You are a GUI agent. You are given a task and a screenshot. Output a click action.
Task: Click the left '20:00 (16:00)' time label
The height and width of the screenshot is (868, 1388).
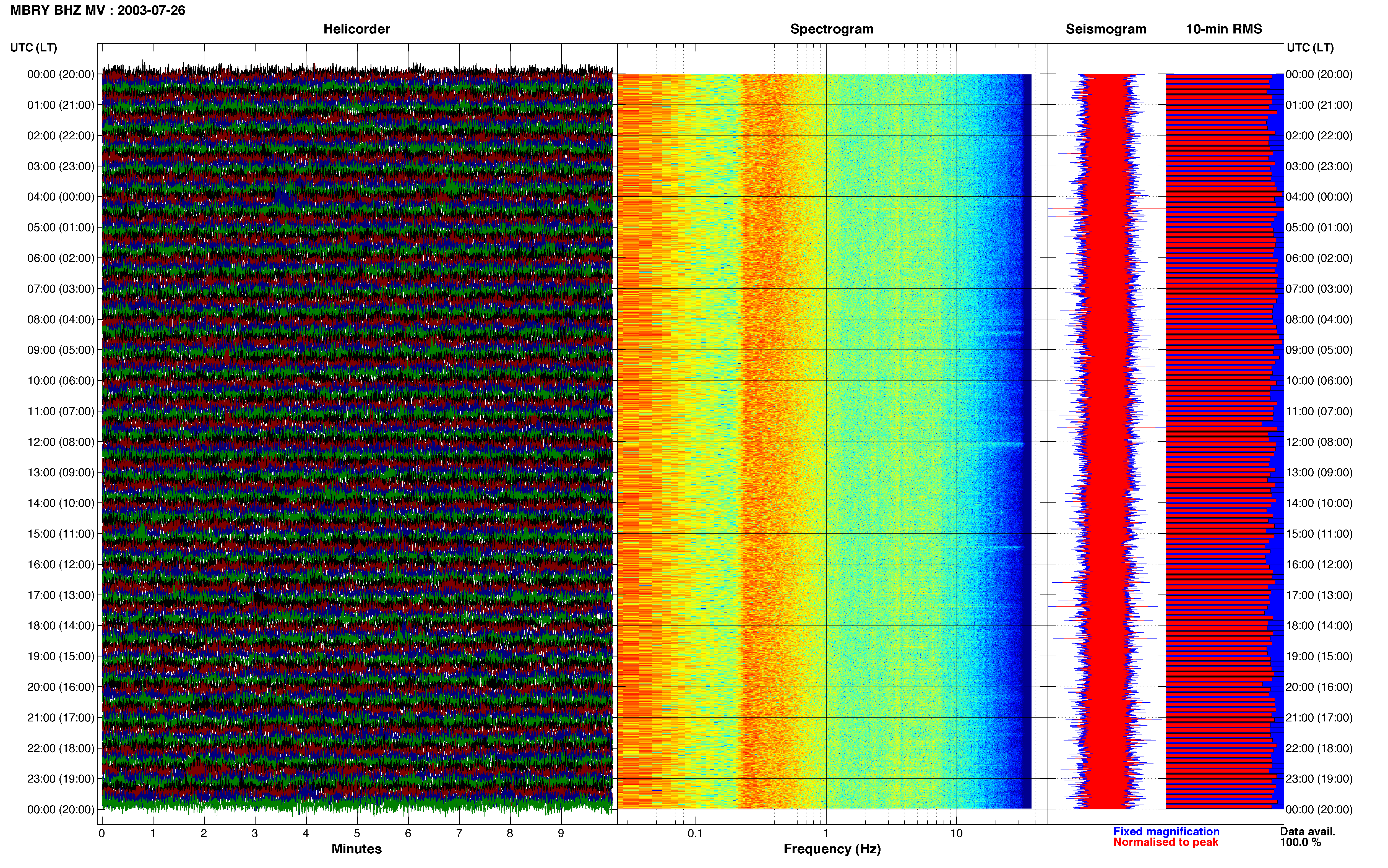point(61,687)
